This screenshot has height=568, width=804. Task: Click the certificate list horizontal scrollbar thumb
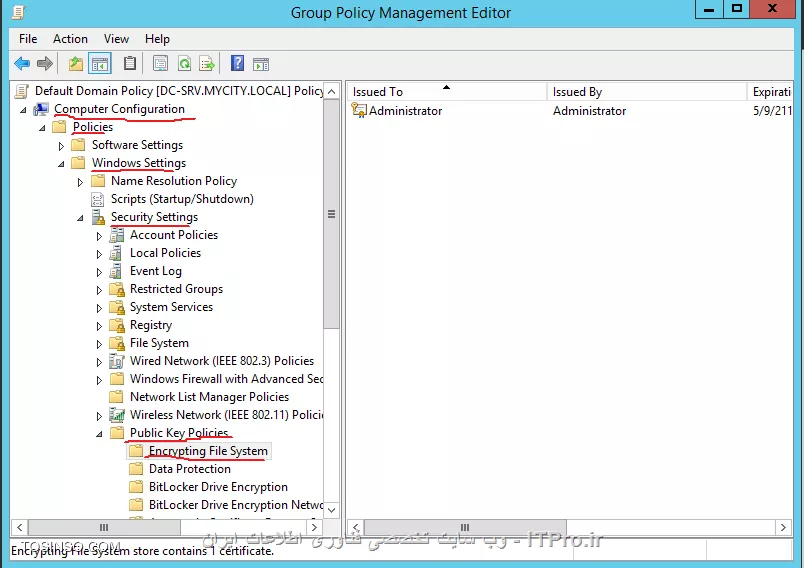point(465,528)
